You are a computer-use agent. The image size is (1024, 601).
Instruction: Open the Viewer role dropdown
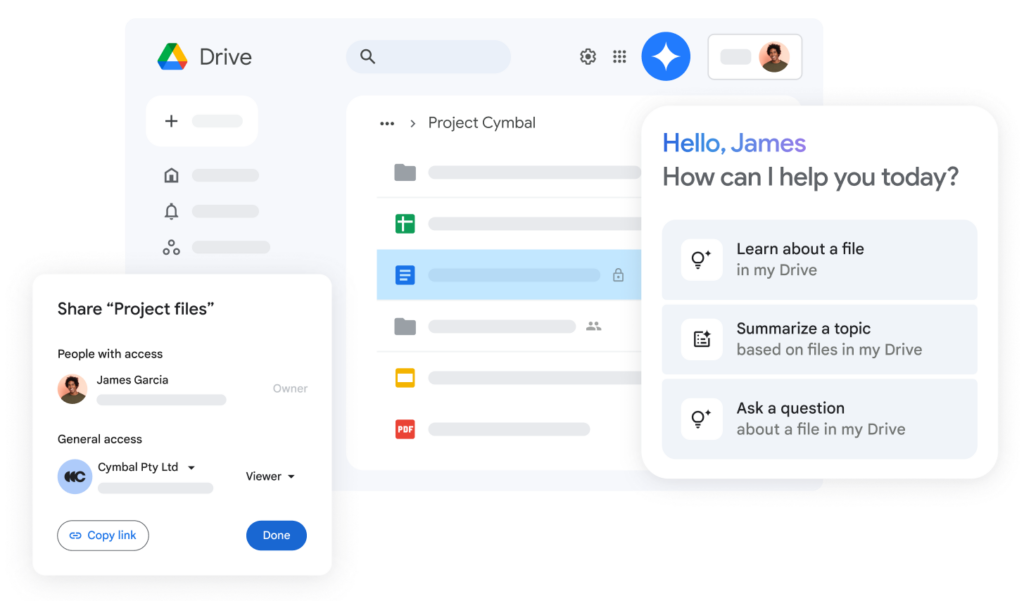coord(270,476)
